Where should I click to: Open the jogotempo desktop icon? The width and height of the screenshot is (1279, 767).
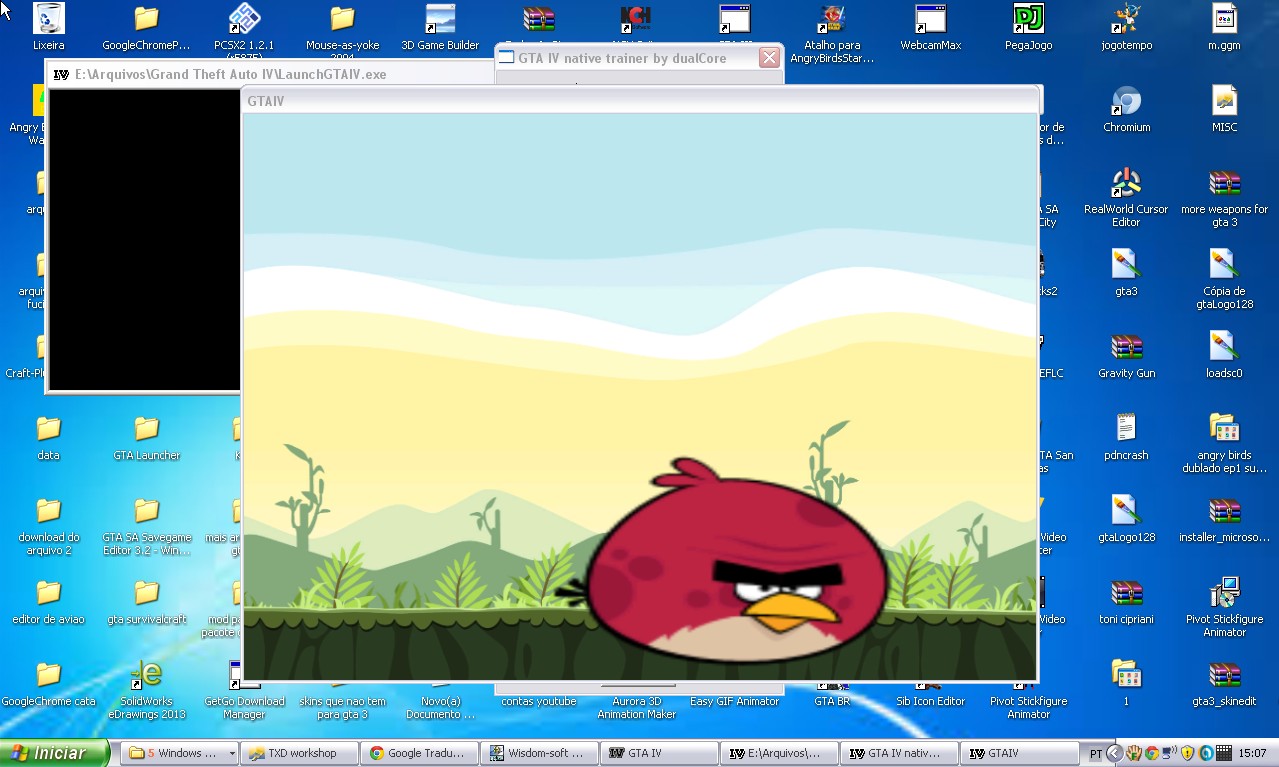click(x=1126, y=19)
